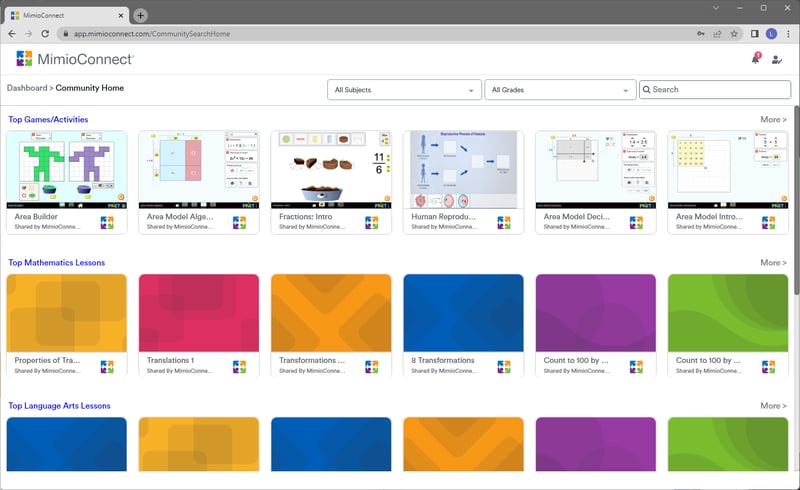Click Mimio icon on Area Model Deci... card
Viewport: 800px width, 490px height.
tap(636, 223)
